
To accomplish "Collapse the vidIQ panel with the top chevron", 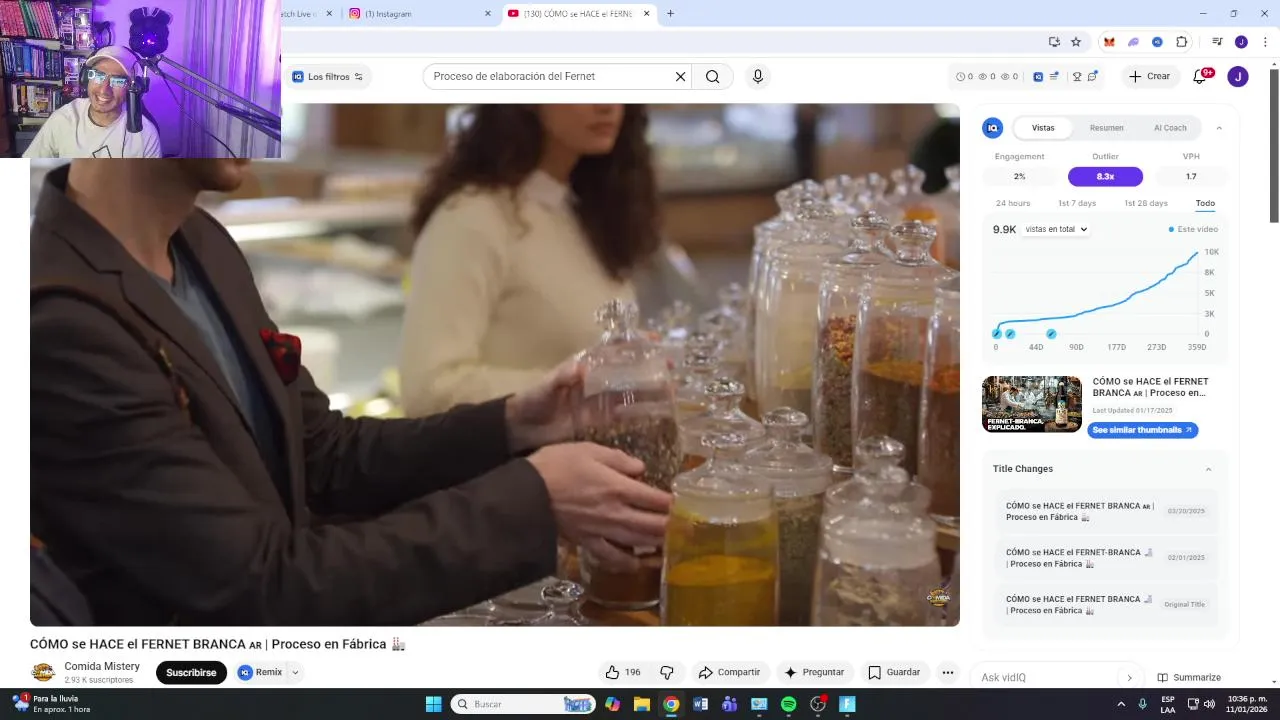I will [1219, 128].
